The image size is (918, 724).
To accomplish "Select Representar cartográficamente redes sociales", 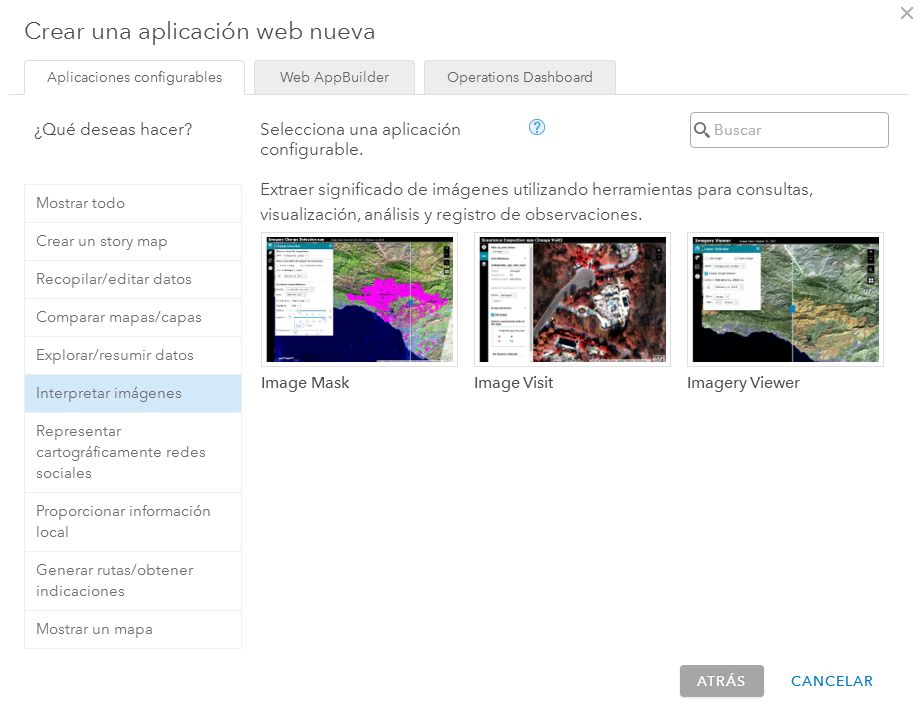I will pyautogui.click(x=133, y=452).
